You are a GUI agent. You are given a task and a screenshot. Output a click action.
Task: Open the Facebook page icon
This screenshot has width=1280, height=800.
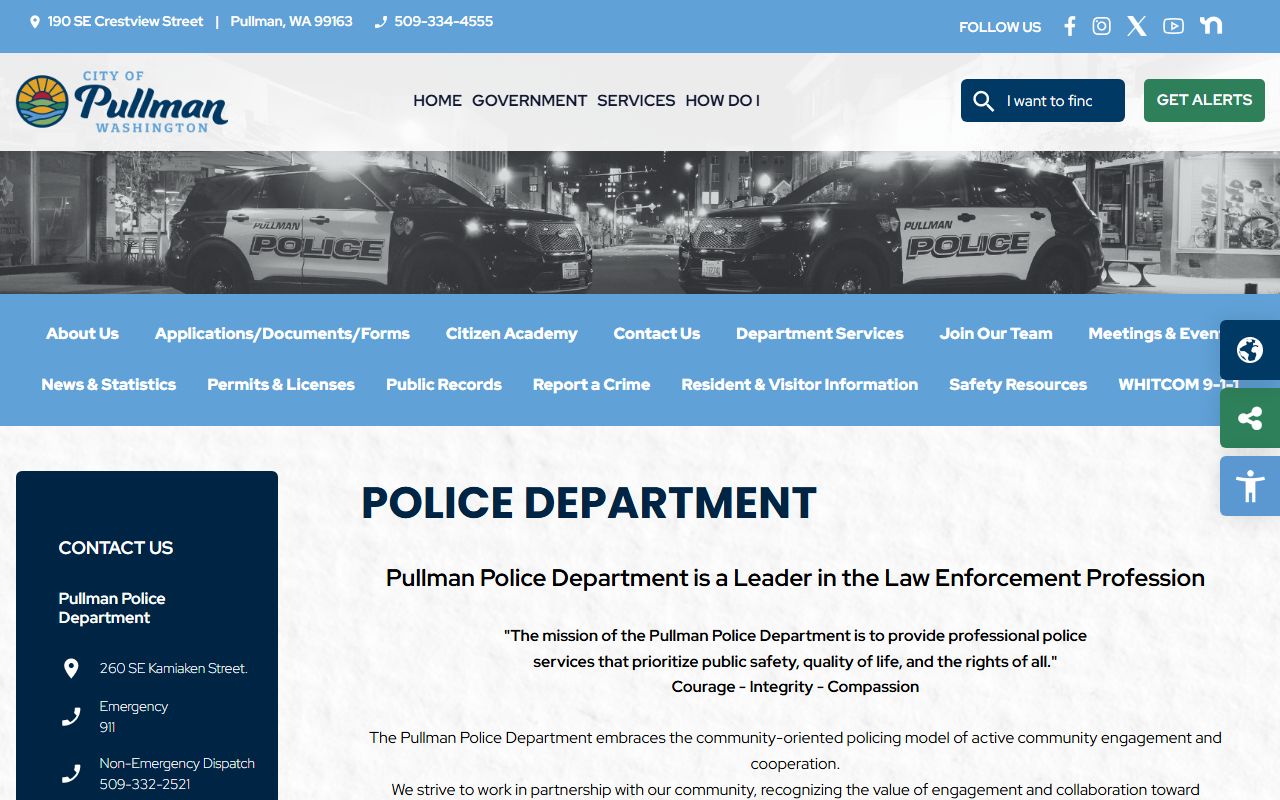pos(1069,26)
